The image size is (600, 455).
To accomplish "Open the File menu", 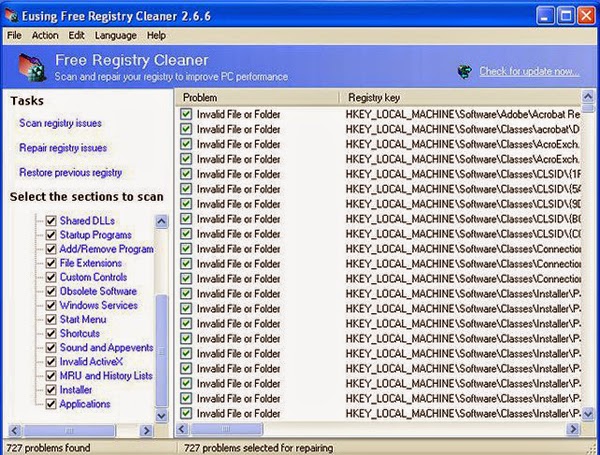I will pyautogui.click(x=14, y=36).
